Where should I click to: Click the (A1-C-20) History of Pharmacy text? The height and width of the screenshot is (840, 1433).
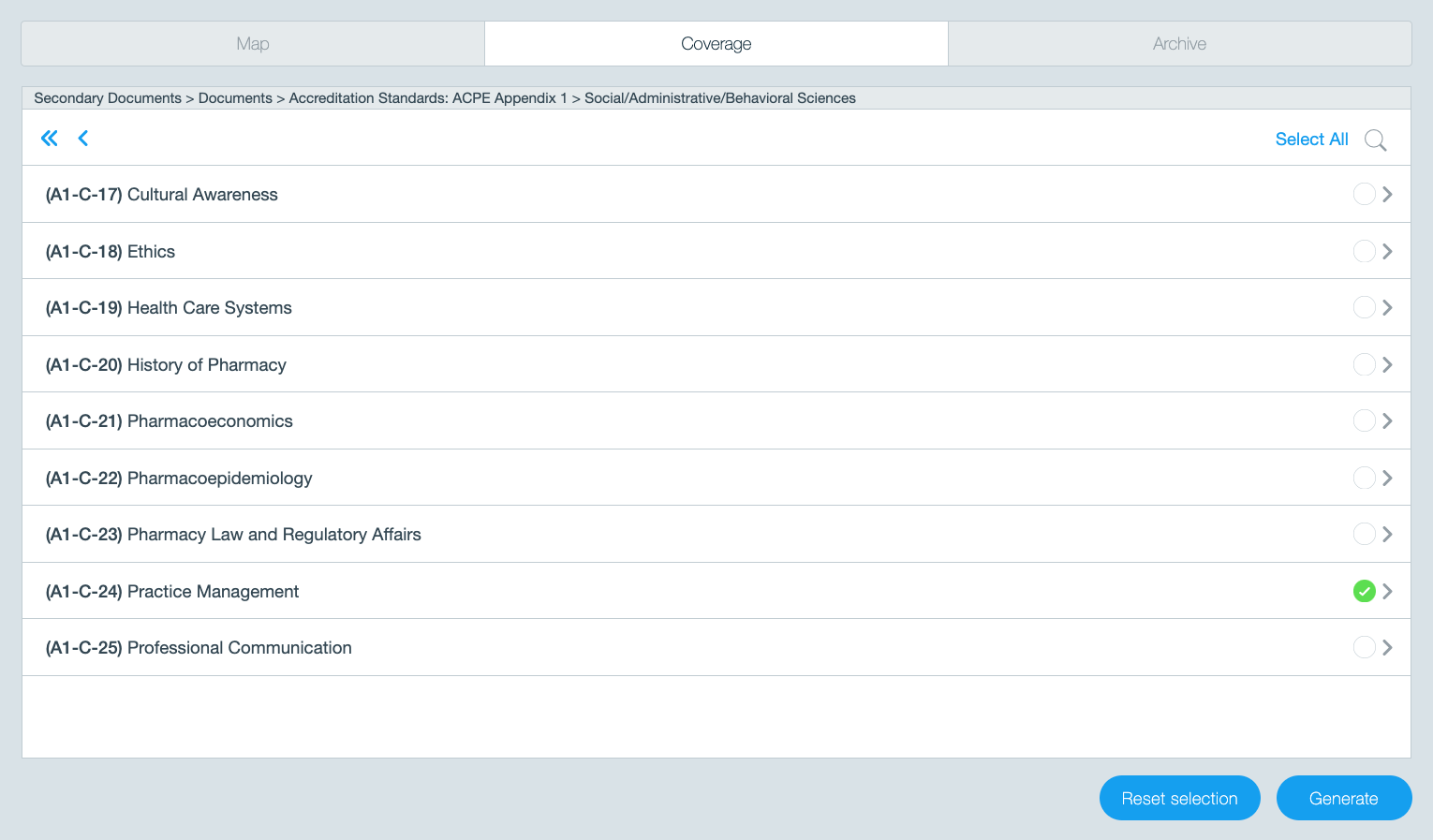point(166,365)
